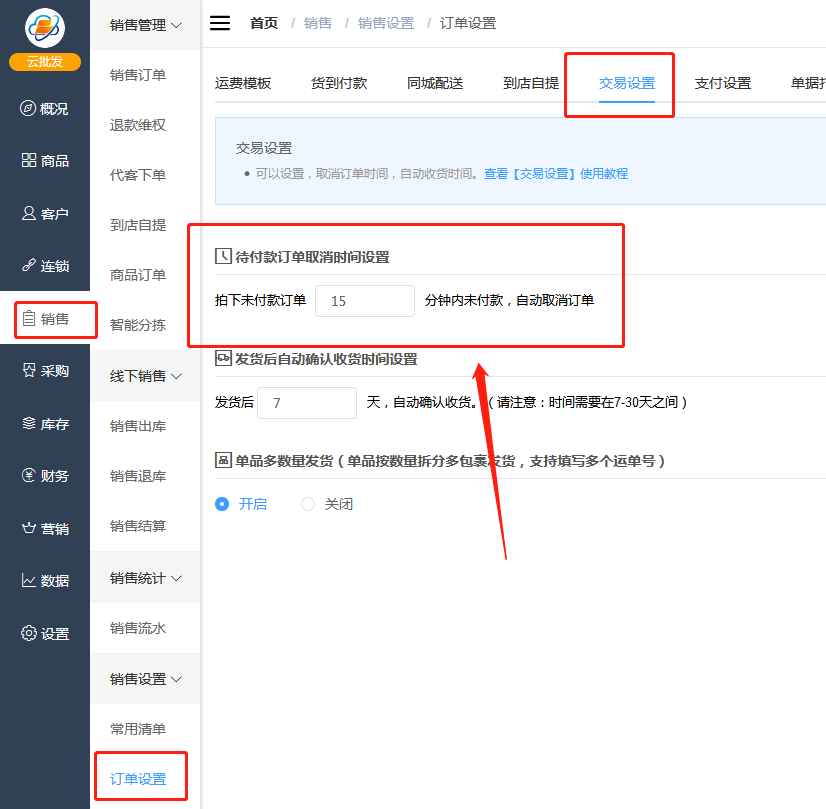Viewport: 826px width, 809px height.
Task: Switch to 交易设置 tab
Action: [627, 83]
